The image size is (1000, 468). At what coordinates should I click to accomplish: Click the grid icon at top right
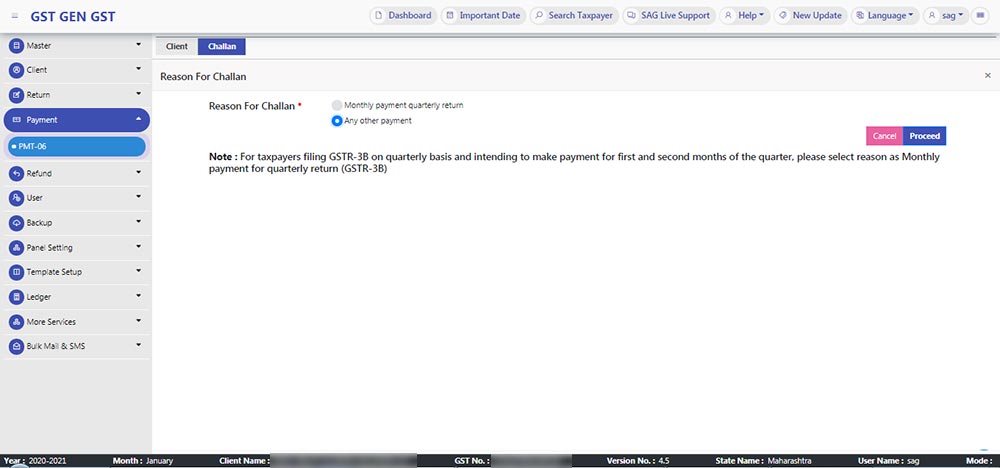(x=981, y=16)
